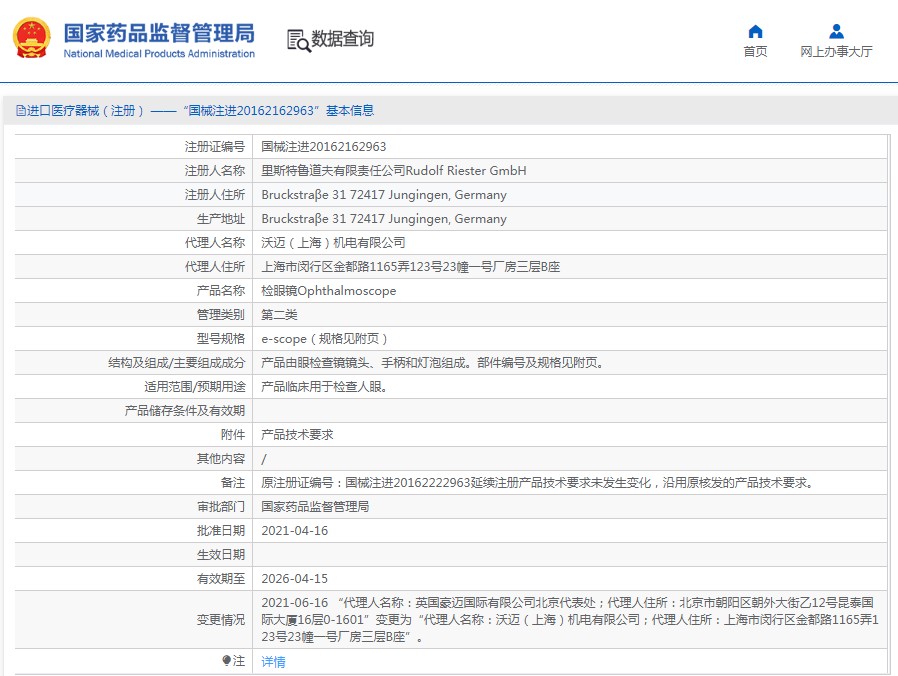
Task: Click the national emblem logo
Action: pos(33,38)
